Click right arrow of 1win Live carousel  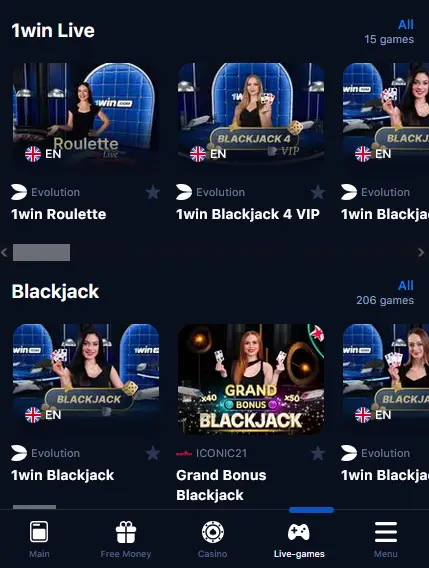(x=421, y=252)
